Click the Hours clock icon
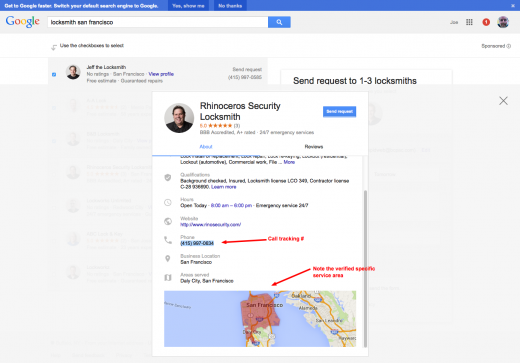 click(x=168, y=202)
